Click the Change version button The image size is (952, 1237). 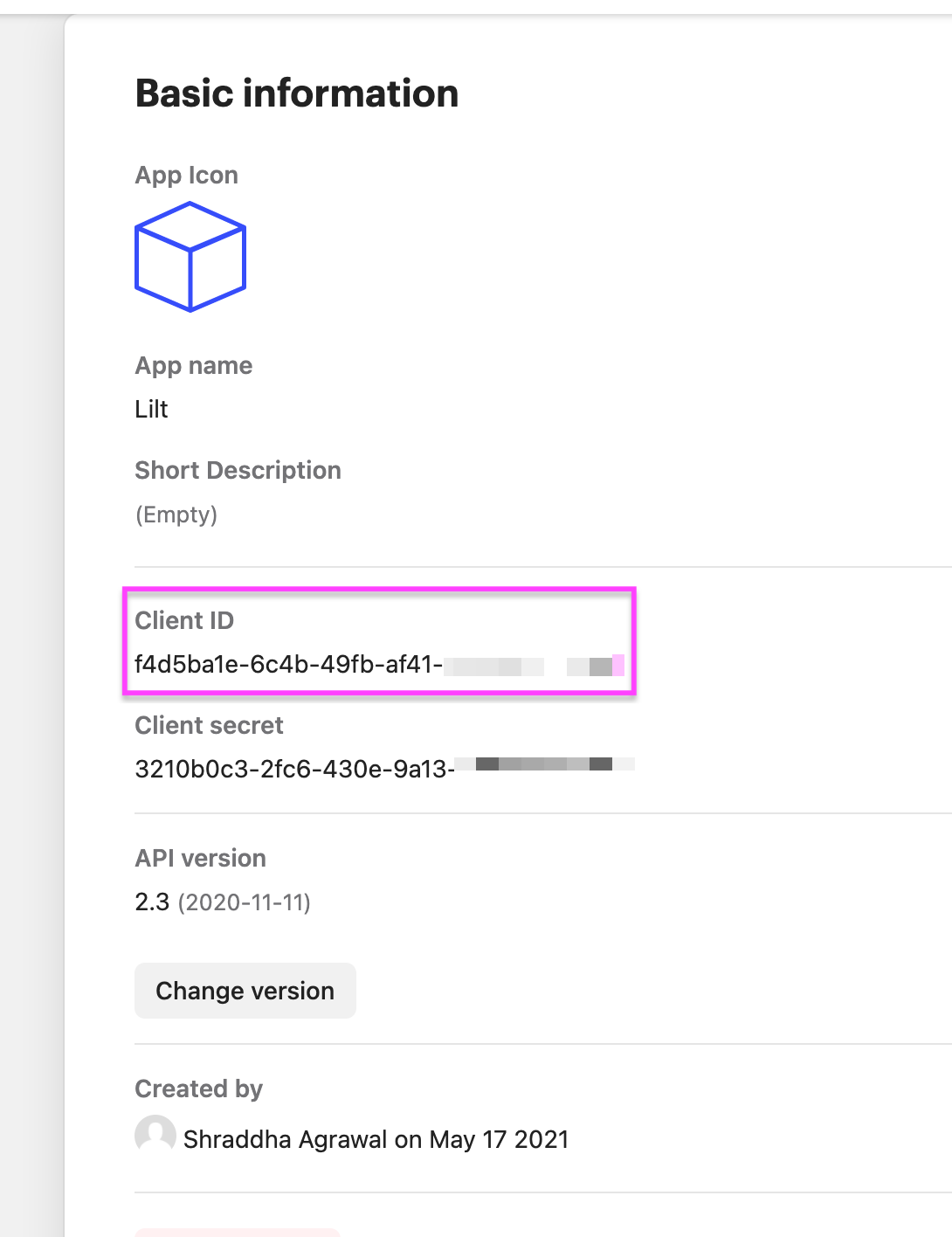(245, 991)
